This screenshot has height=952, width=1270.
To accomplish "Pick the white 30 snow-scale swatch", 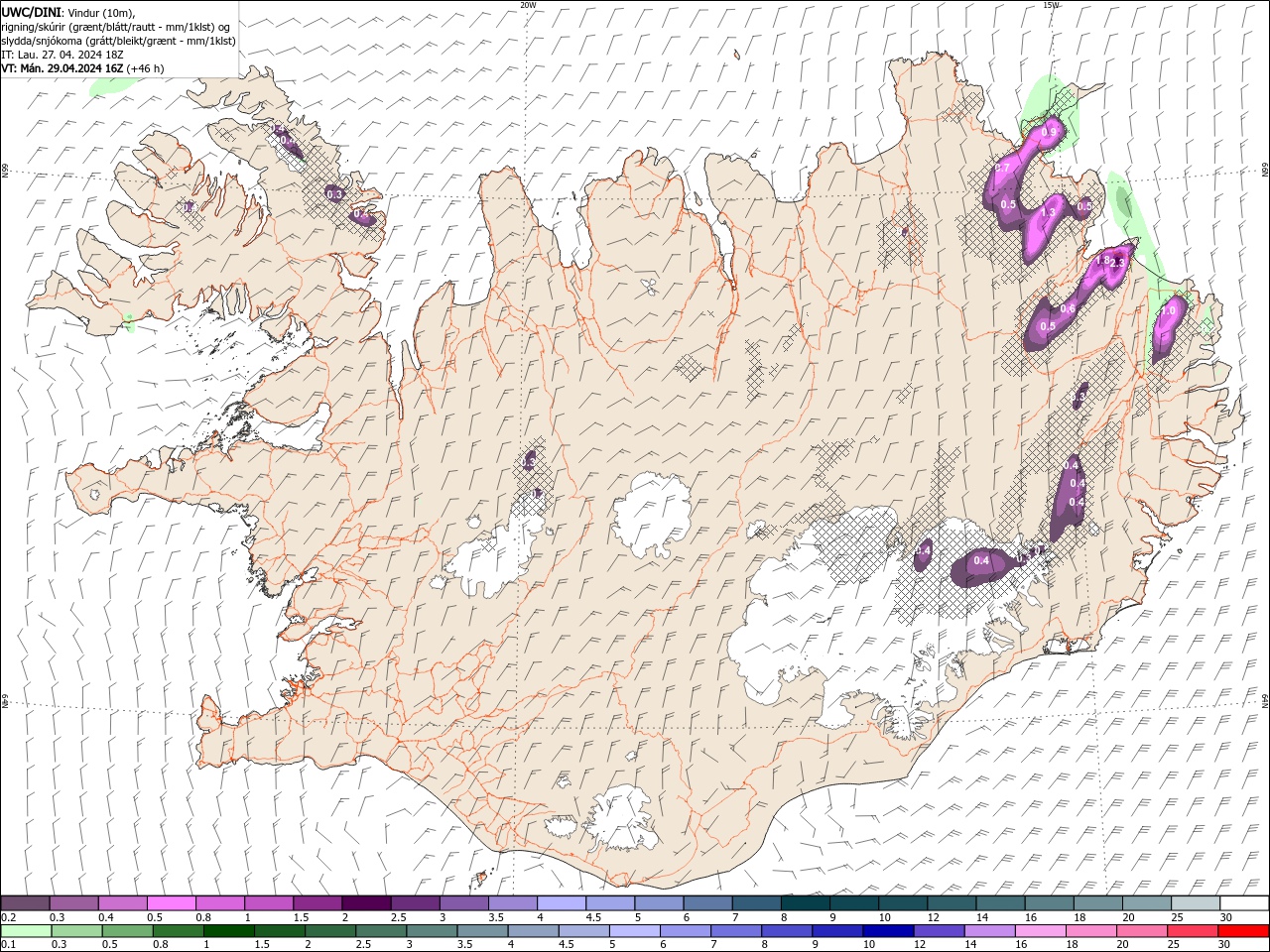I will (1243, 903).
